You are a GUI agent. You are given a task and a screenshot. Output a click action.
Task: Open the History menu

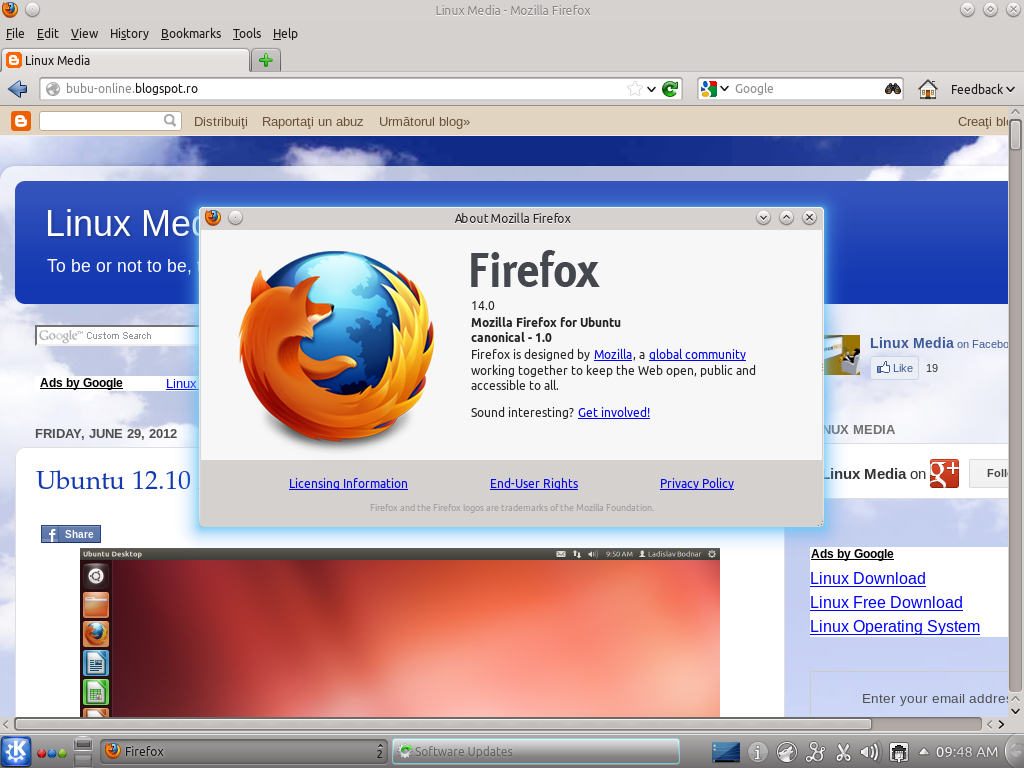coord(129,33)
